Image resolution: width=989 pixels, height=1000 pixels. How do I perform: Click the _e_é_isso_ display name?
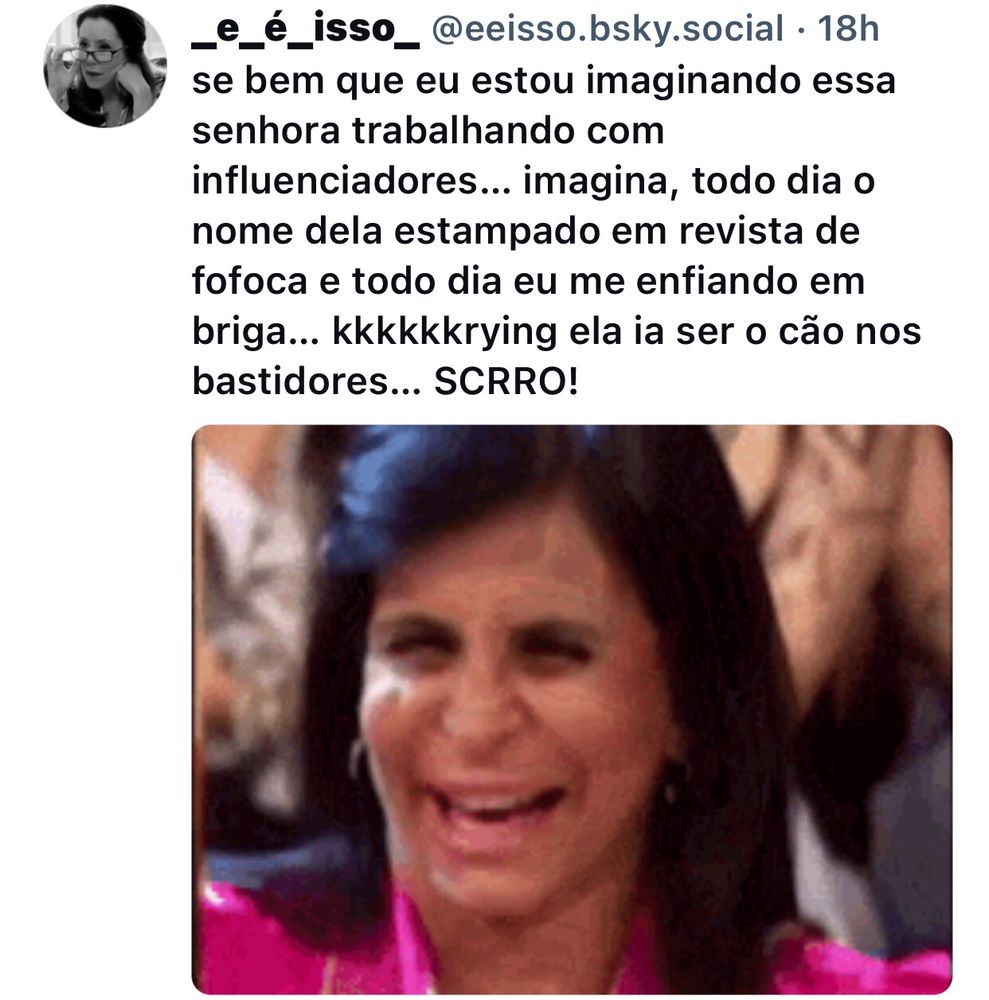click(306, 29)
